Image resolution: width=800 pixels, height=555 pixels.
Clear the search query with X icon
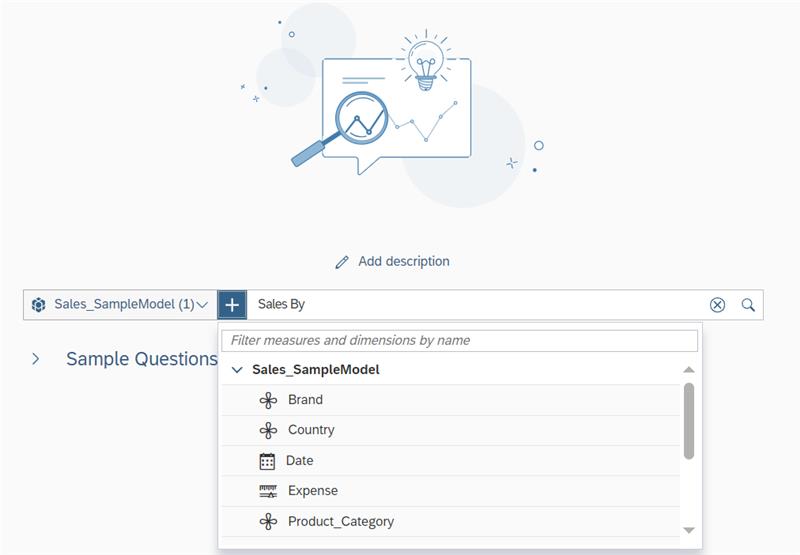pyautogui.click(x=717, y=305)
